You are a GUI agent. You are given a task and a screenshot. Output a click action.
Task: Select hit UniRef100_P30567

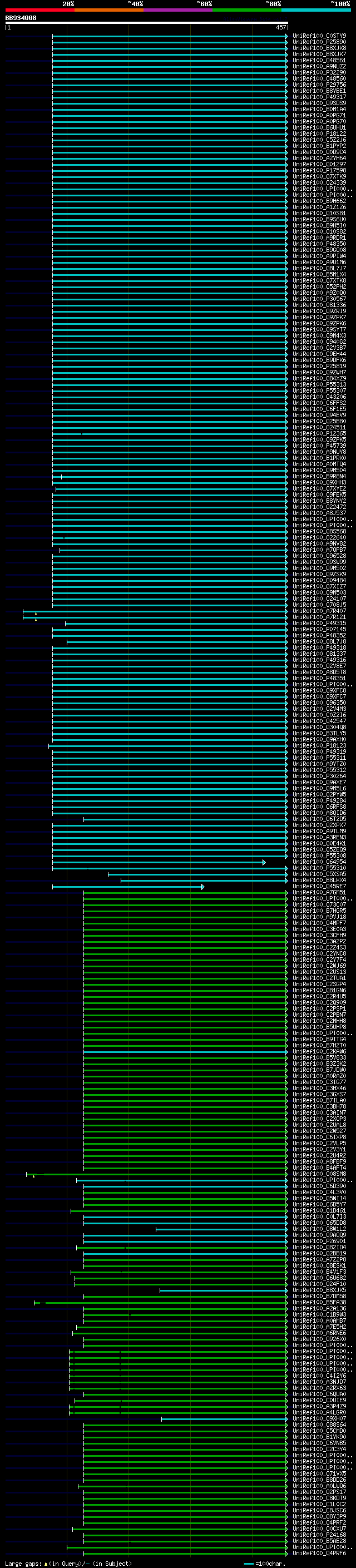pyautogui.click(x=319, y=299)
